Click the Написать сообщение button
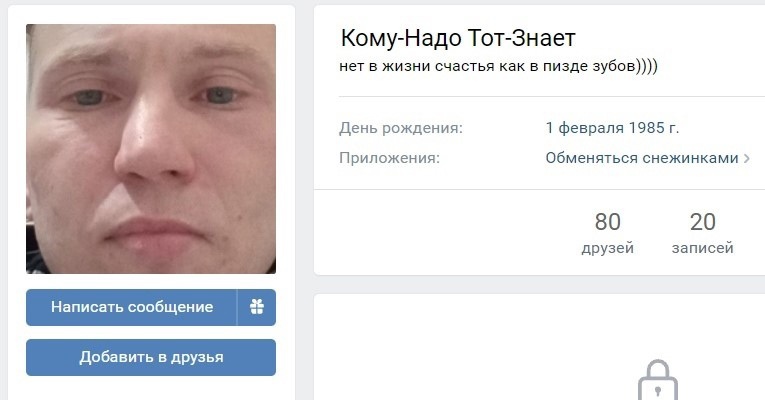This screenshot has height=400, width=765. coord(132,307)
